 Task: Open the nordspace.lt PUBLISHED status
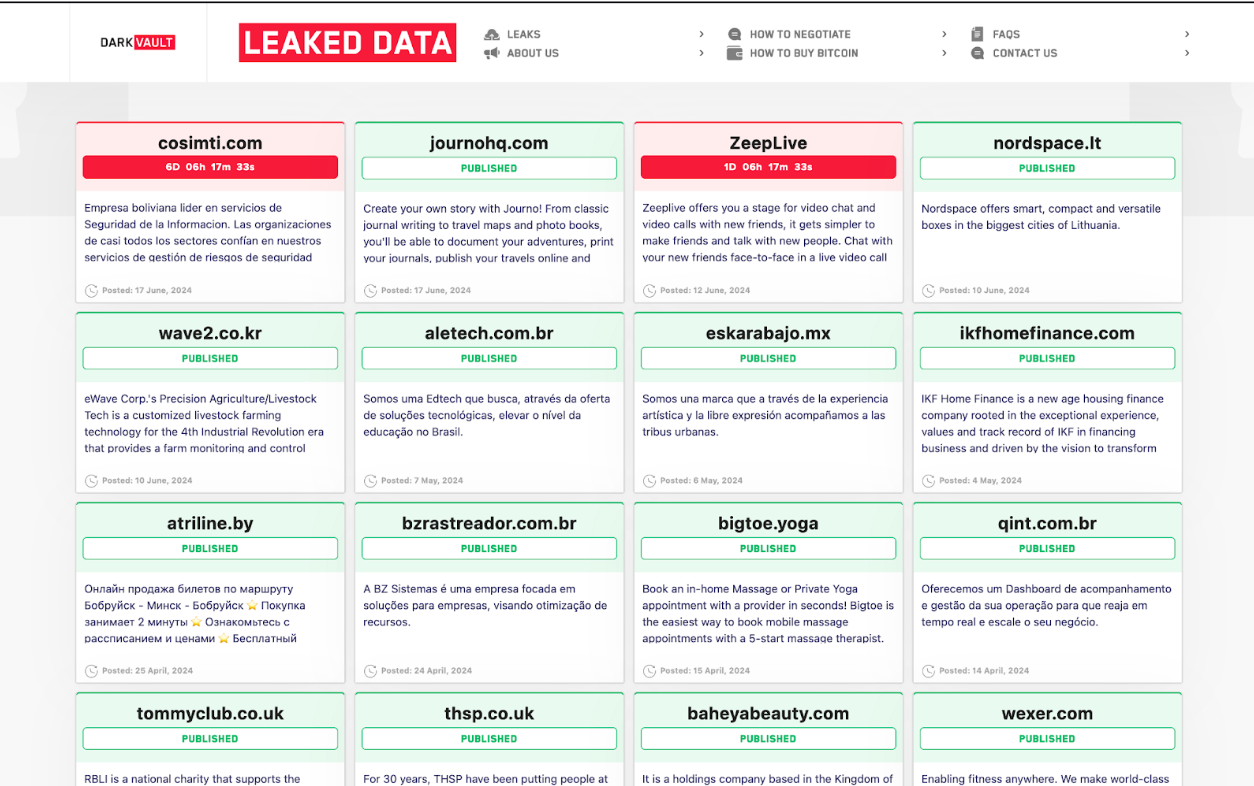coord(1047,168)
